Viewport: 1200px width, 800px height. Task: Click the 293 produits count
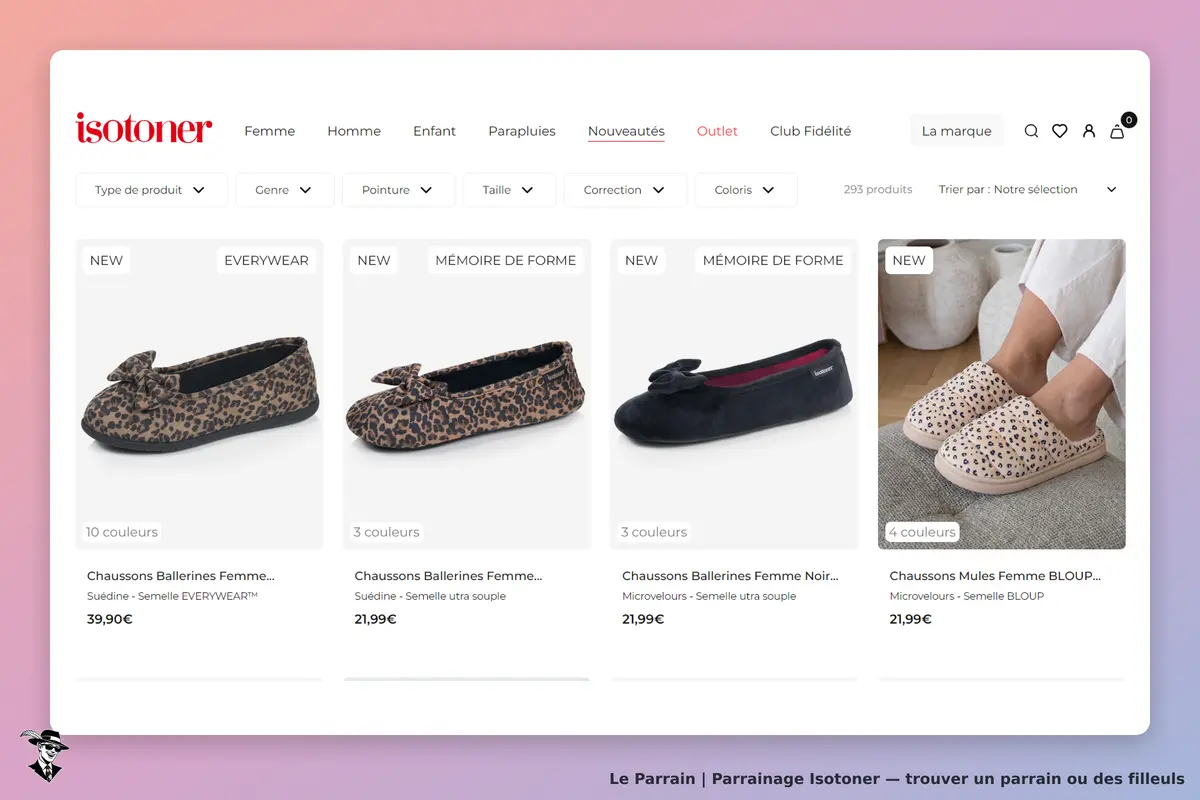878,189
